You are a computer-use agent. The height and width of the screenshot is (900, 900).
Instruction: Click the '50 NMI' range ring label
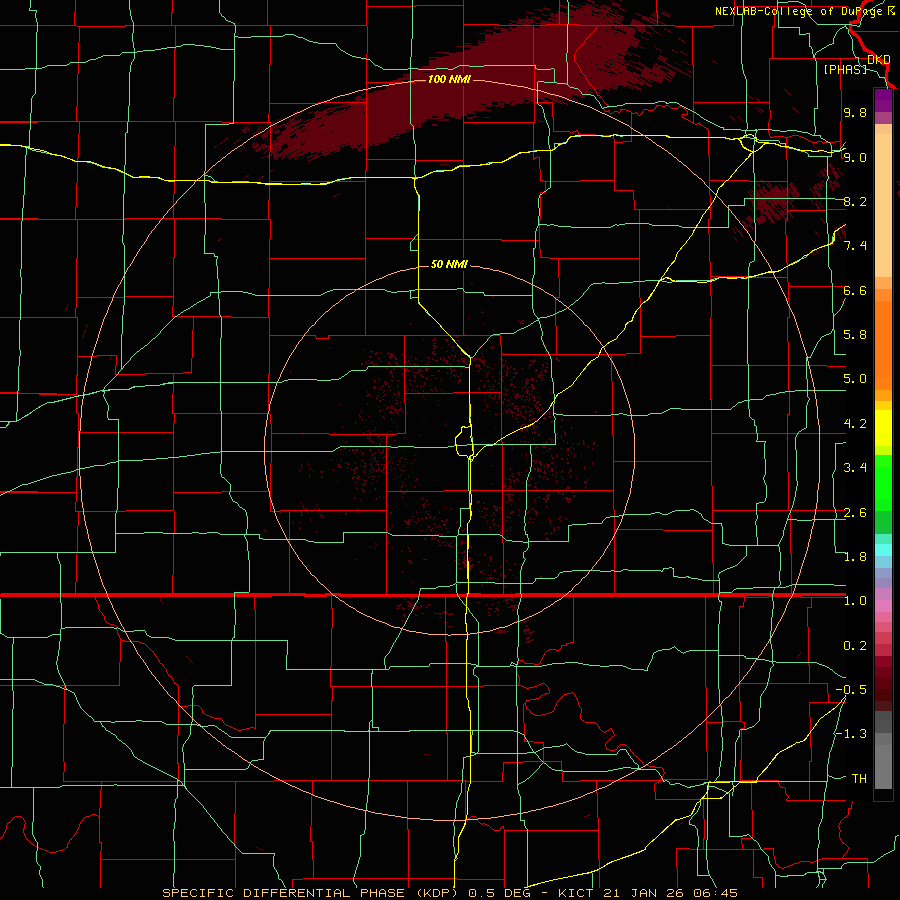click(x=449, y=264)
